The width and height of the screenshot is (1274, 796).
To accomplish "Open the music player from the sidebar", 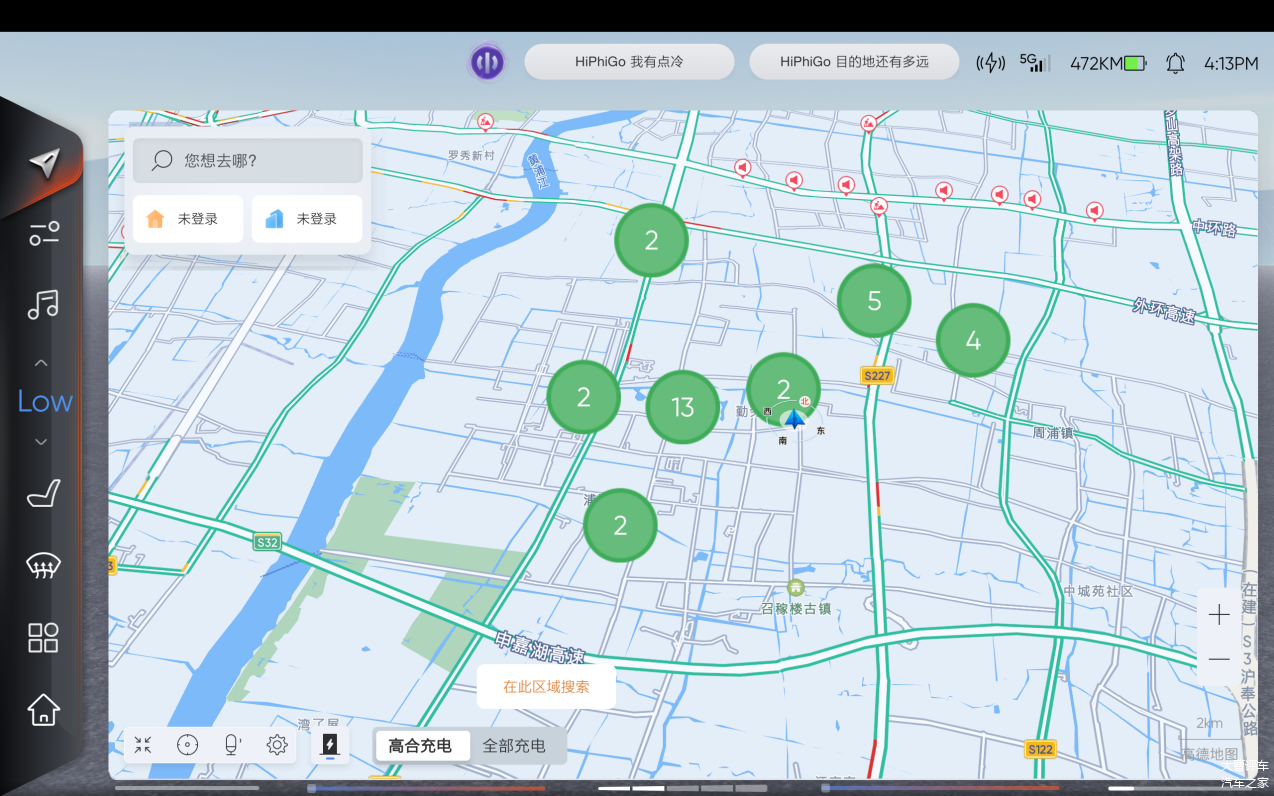I will tap(43, 304).
